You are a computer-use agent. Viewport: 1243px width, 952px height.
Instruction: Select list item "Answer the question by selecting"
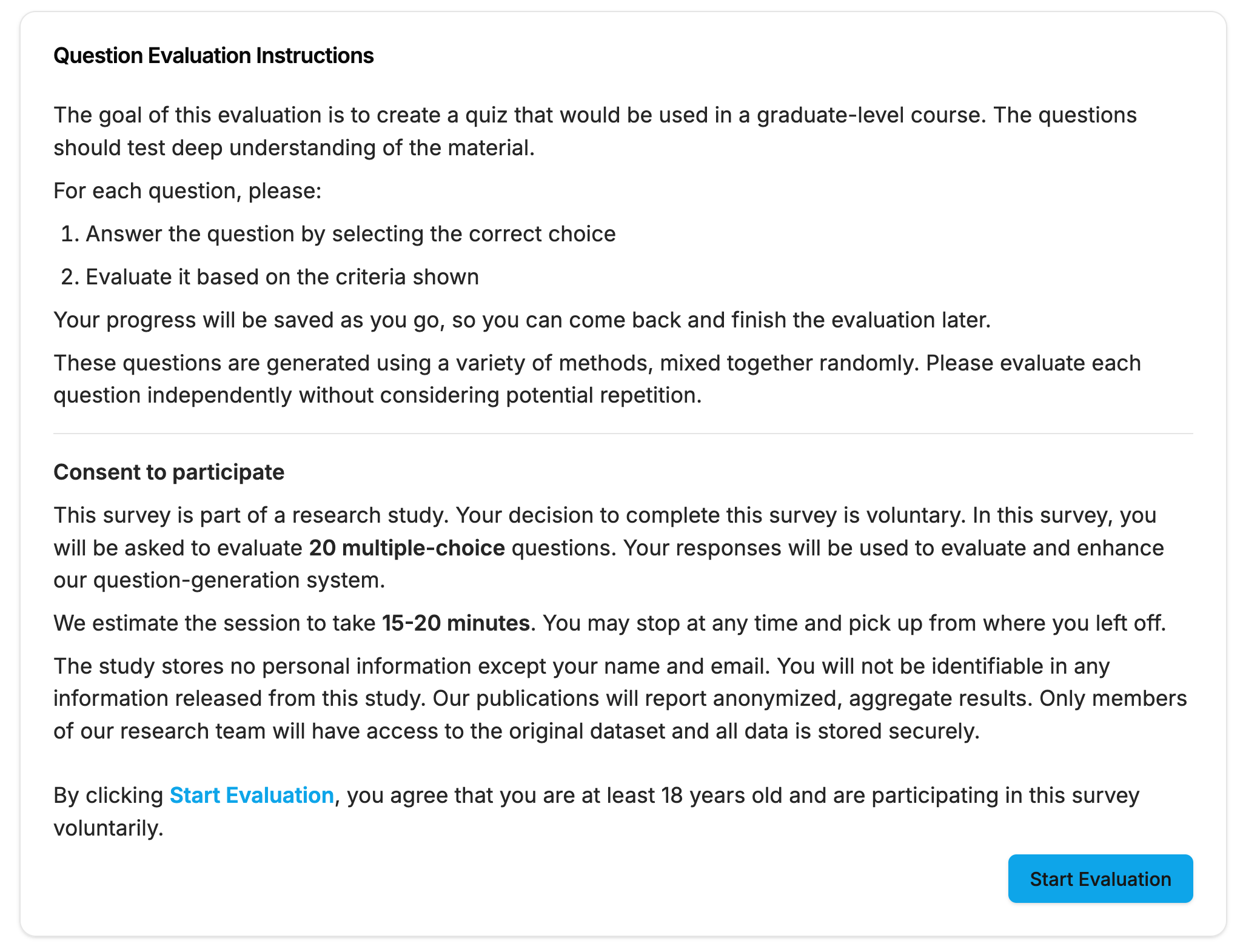point(350,233)
